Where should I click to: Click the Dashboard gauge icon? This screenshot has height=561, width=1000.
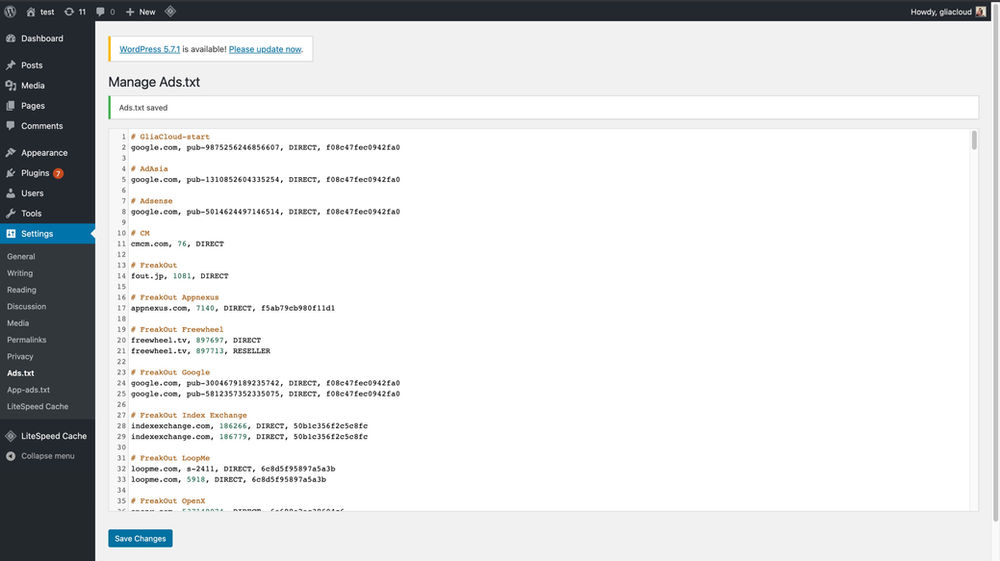[11, 38]
